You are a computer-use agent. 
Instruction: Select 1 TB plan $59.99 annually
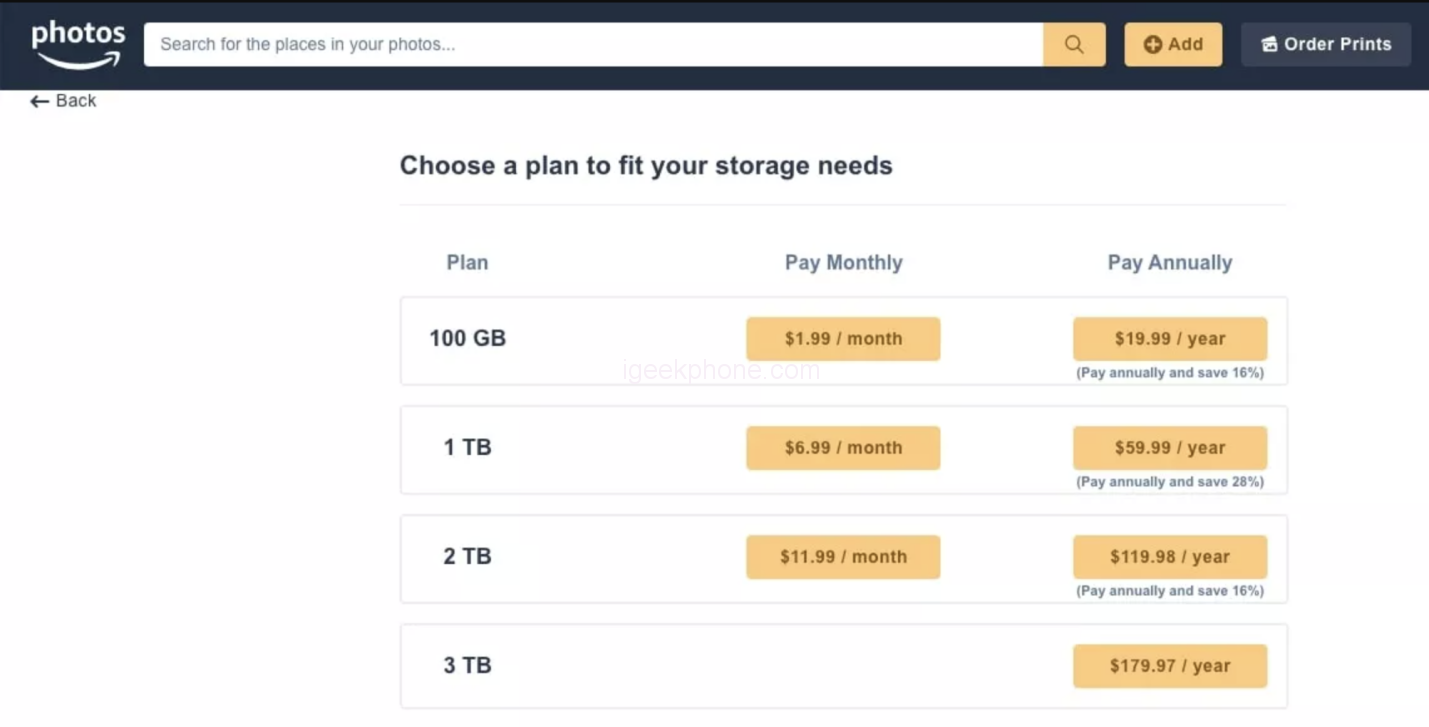pyautogui.click(x=1170, y=448)
